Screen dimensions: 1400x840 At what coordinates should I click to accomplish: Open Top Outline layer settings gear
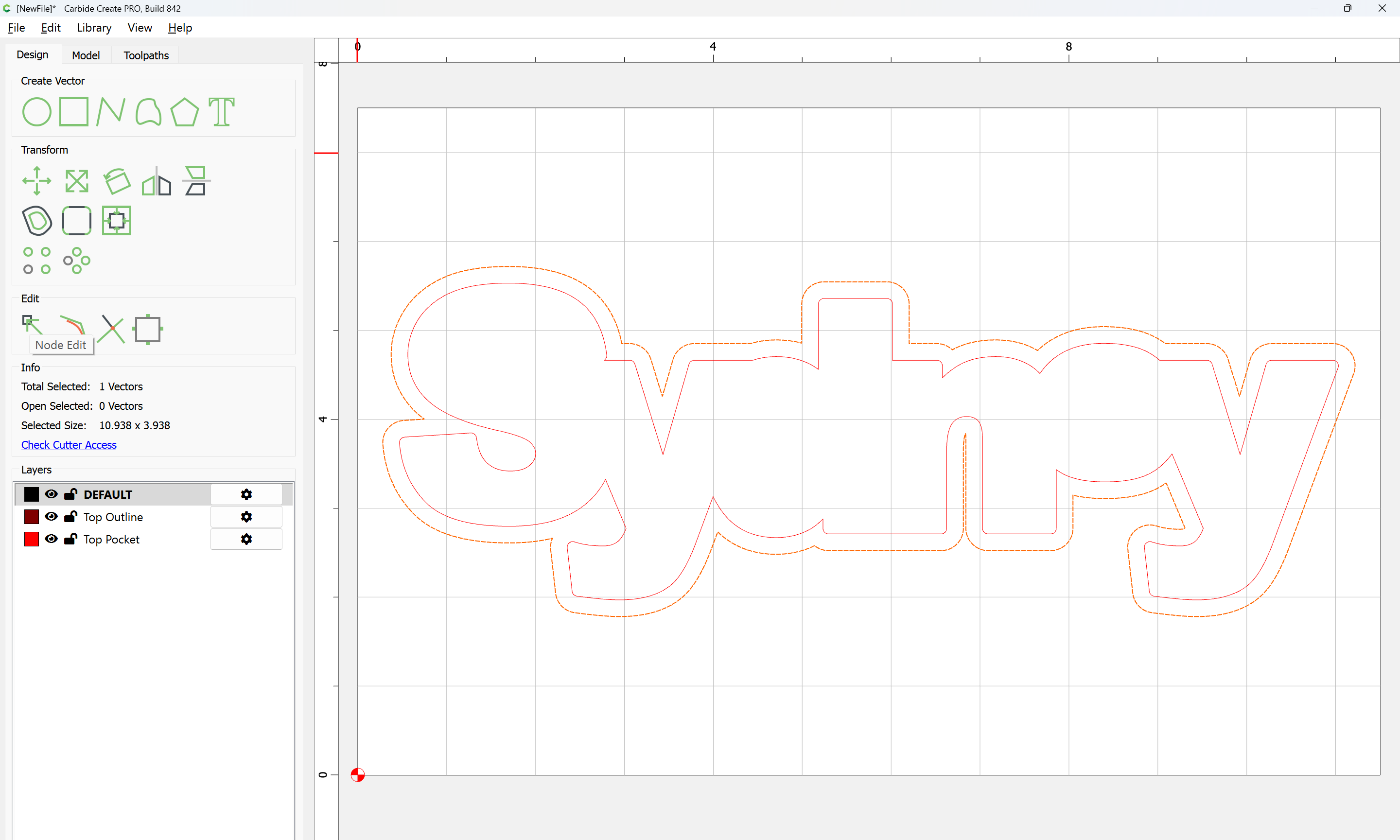246,517
